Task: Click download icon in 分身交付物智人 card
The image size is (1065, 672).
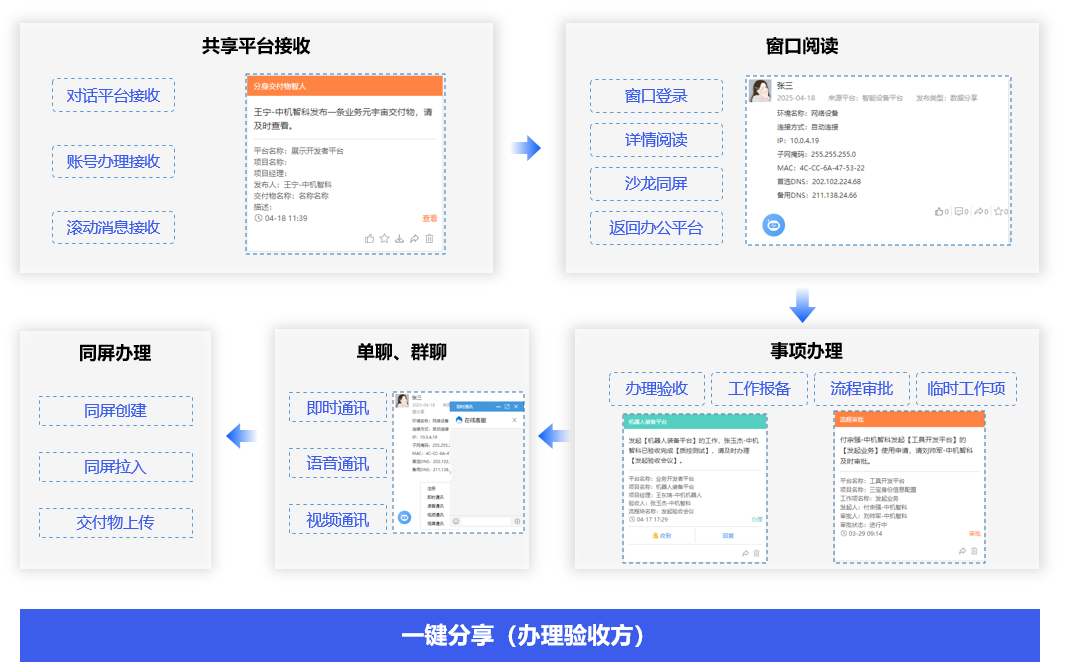Action: pos(400,239)
